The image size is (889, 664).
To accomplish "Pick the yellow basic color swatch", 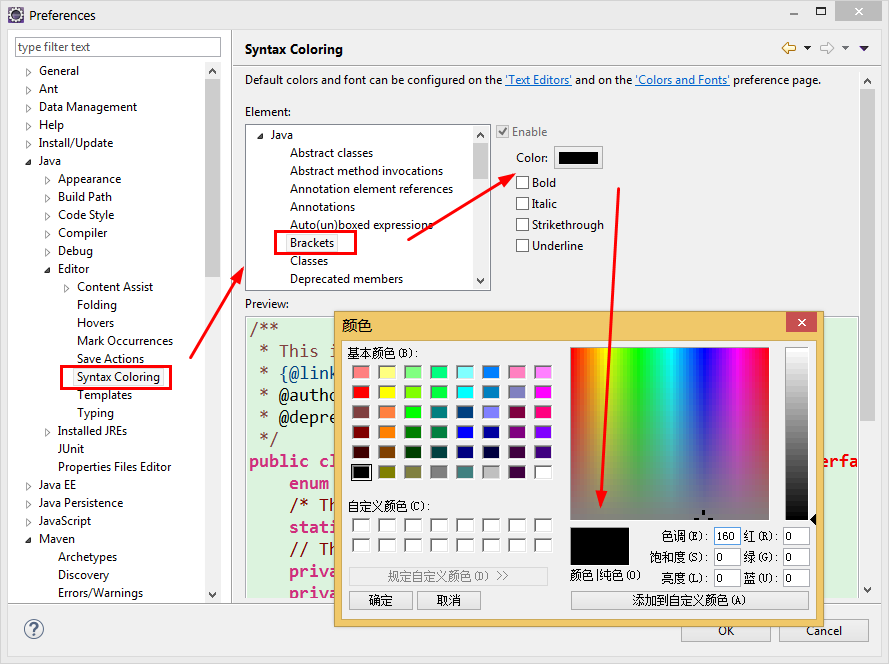I will (x=387, y=392).
